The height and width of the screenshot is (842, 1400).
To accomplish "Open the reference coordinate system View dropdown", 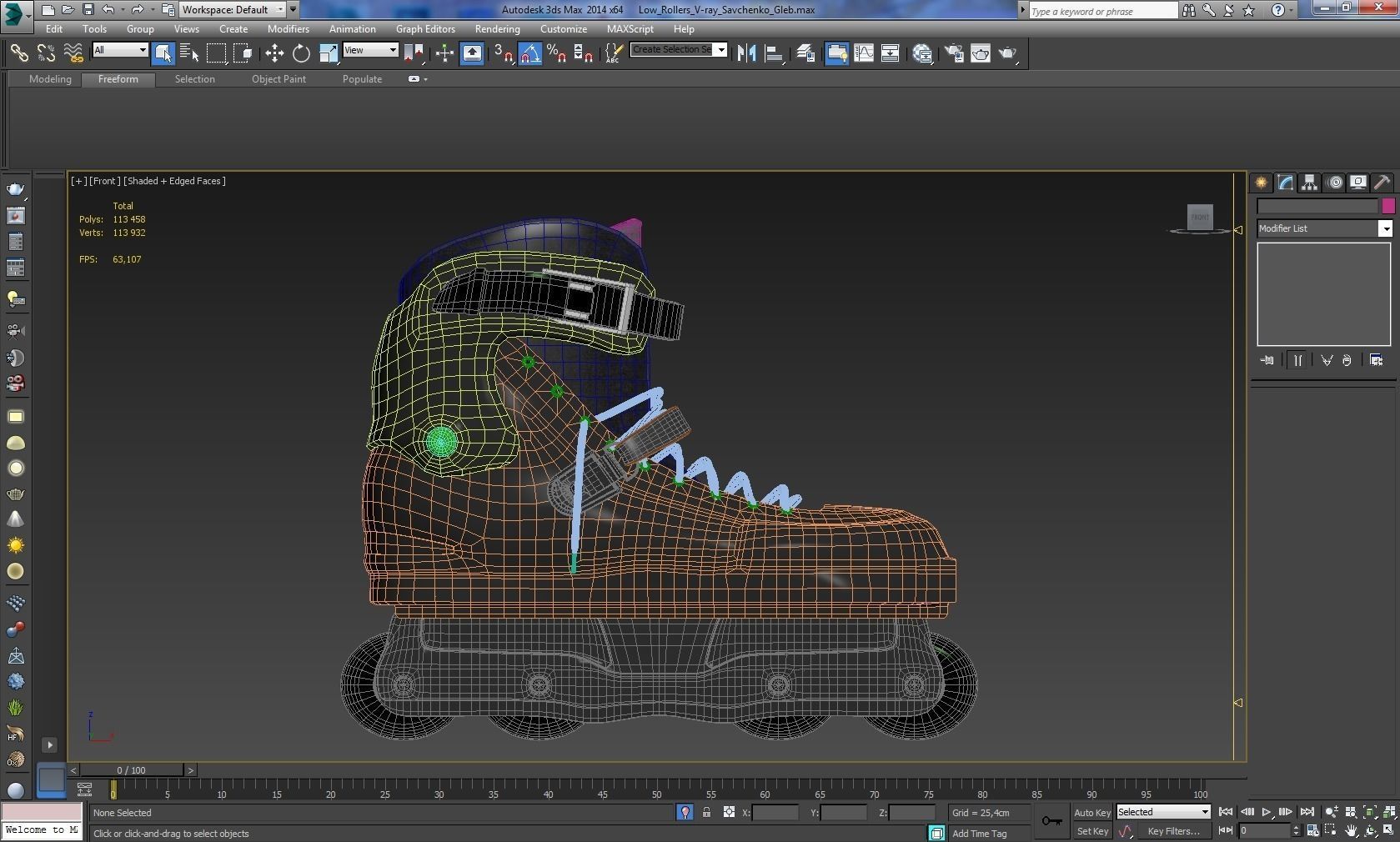I will pyautogui.click(x=370, y=50).
